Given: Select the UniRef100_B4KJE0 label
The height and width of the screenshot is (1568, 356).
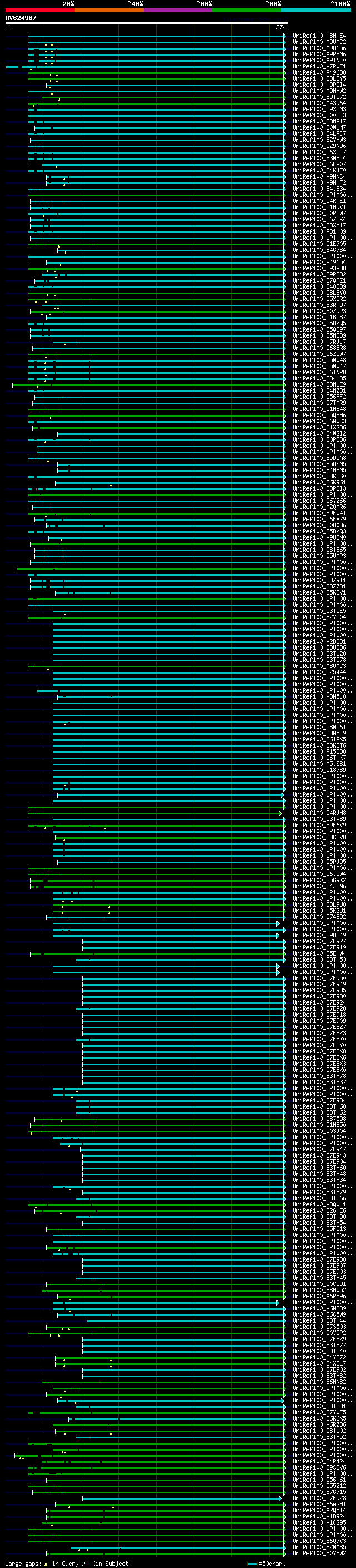Looking at the screenshot, I should [x=319, y=170].
